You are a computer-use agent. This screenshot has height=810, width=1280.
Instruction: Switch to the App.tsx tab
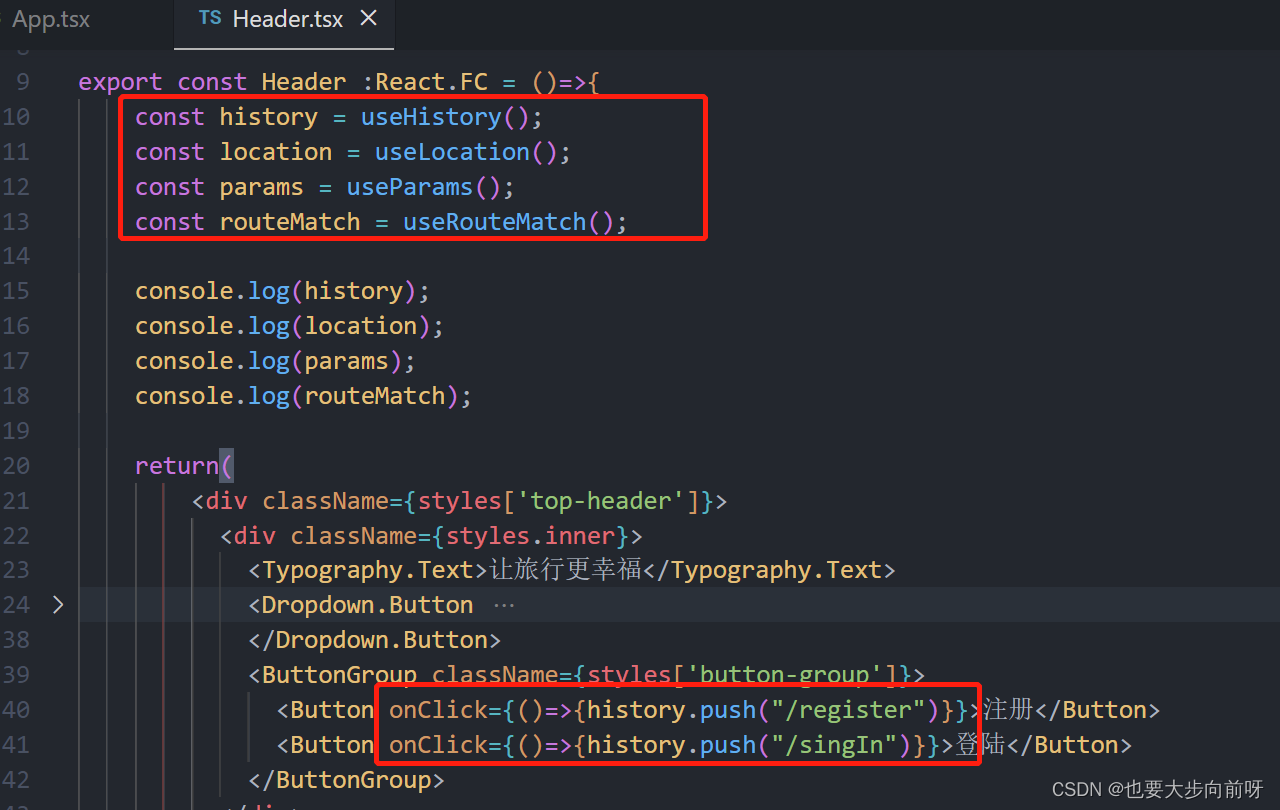coord(49,18)
